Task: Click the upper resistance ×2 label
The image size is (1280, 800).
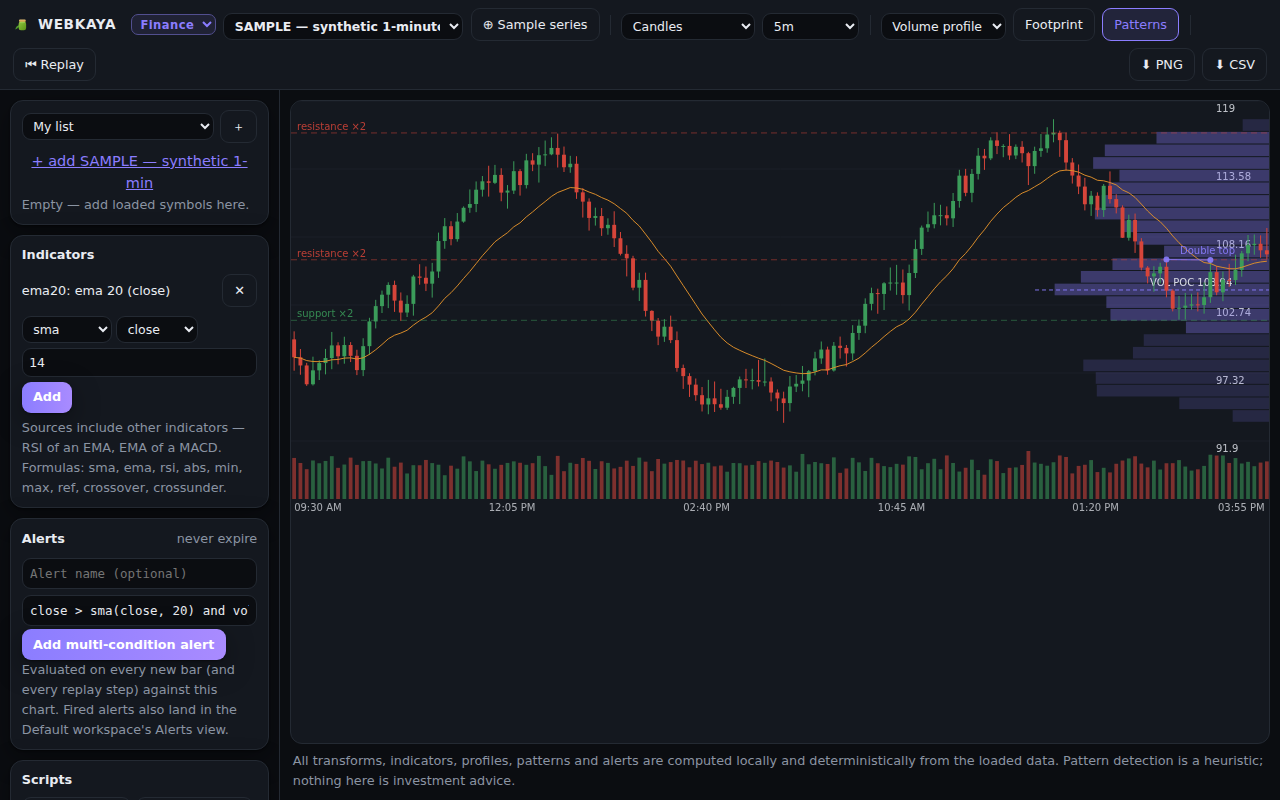Action: point(331,127)
